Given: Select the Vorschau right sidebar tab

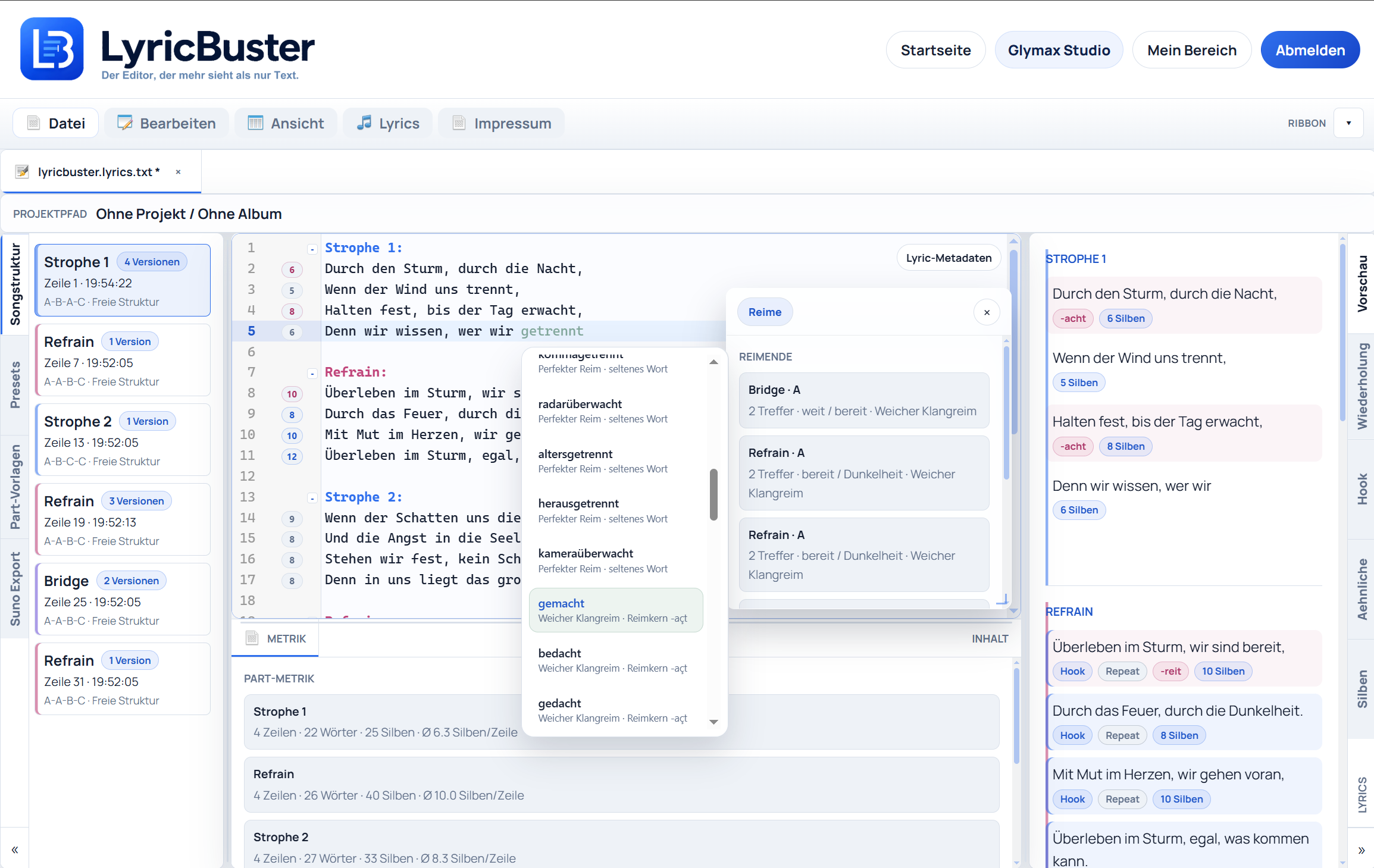Looking at the screenshot, I should [1362, 283].
